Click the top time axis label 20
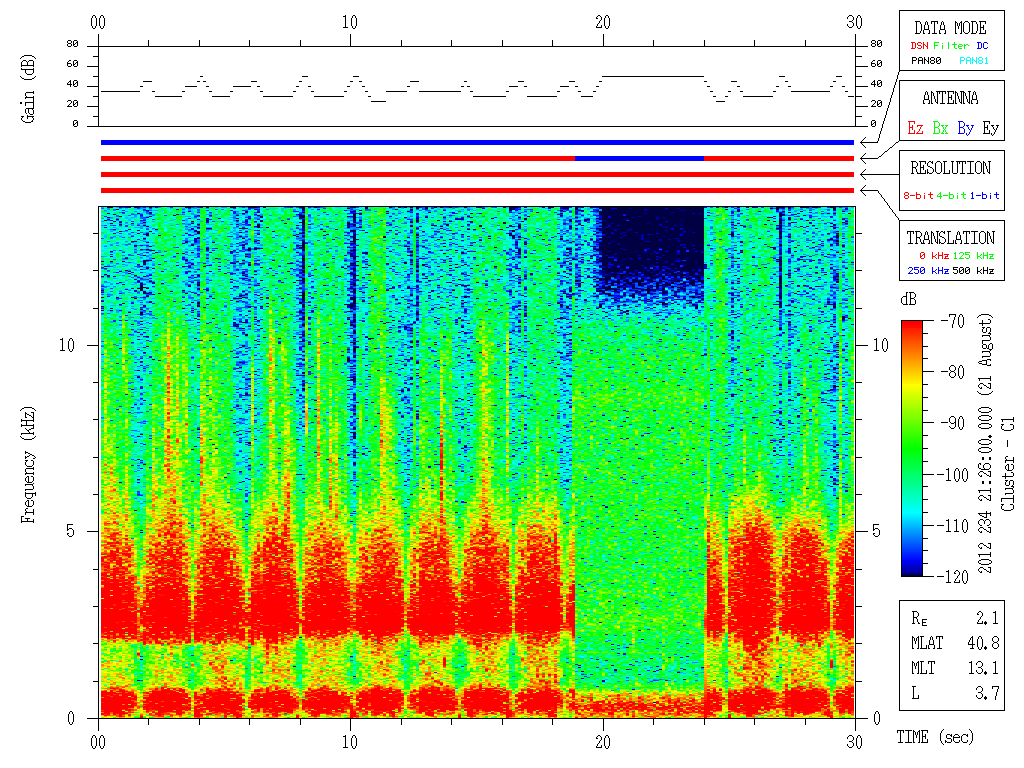This screenshot has height=768, width=1024. (x=603, y=22)
